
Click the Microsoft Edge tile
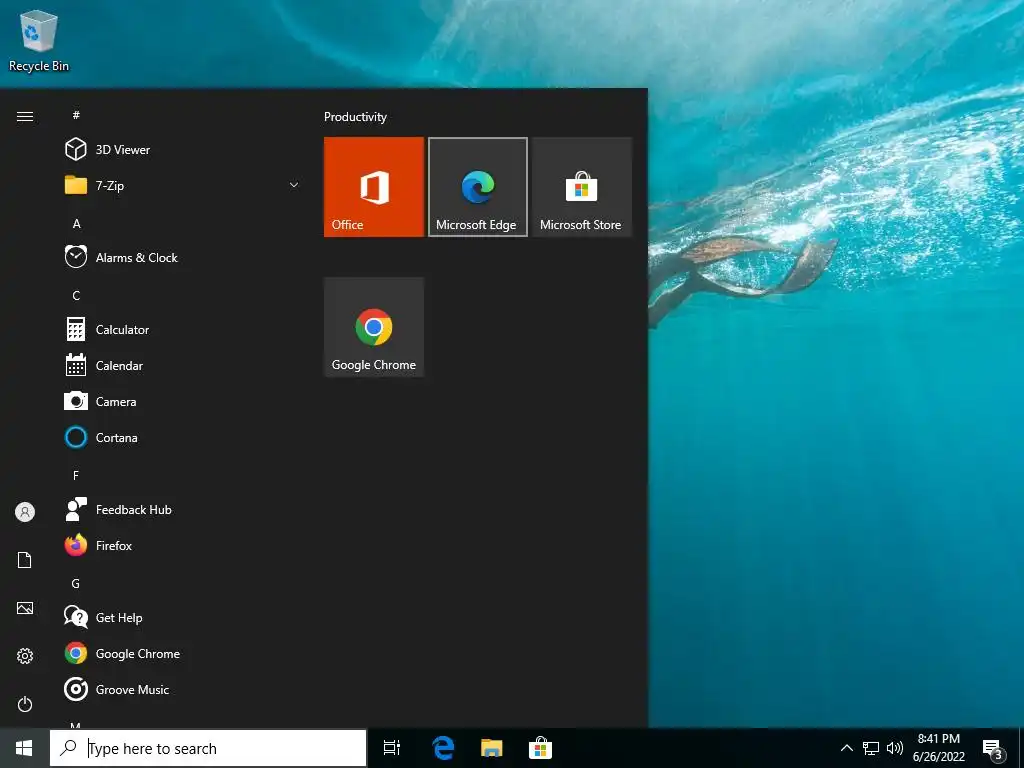477,187
